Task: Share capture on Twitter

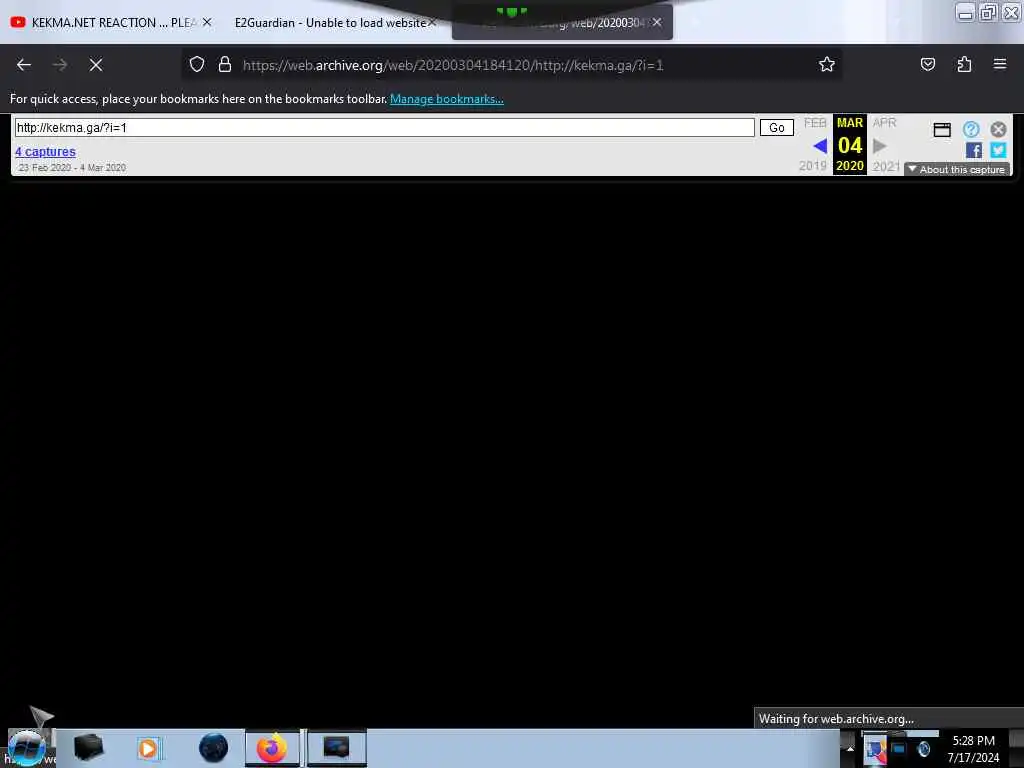Action: tap(998, 150)
